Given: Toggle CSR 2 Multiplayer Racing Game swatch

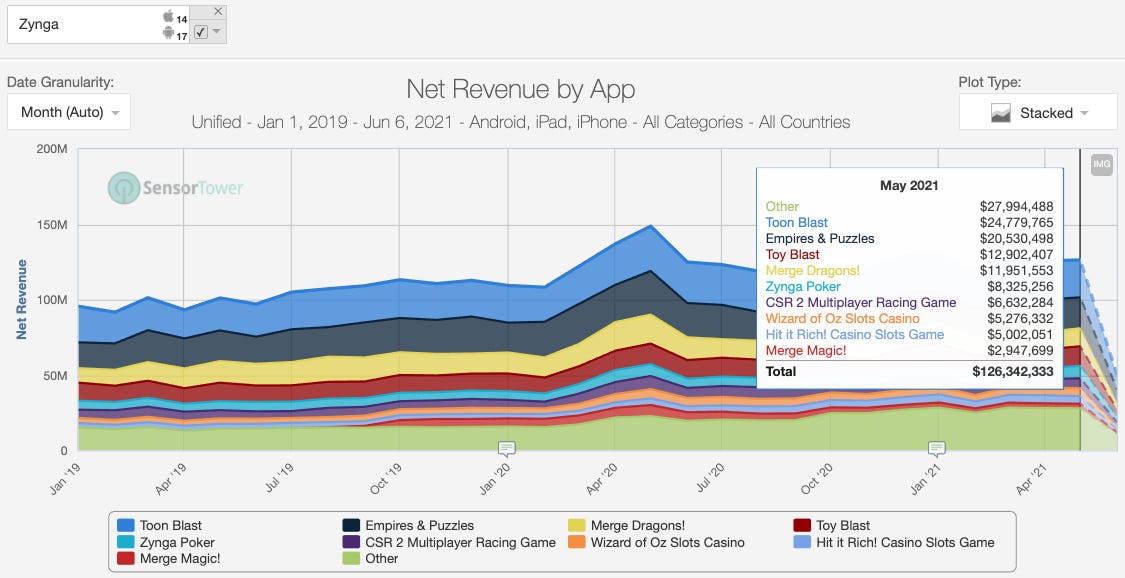Looking at the screenshot, I should click(x=351, y=542).
